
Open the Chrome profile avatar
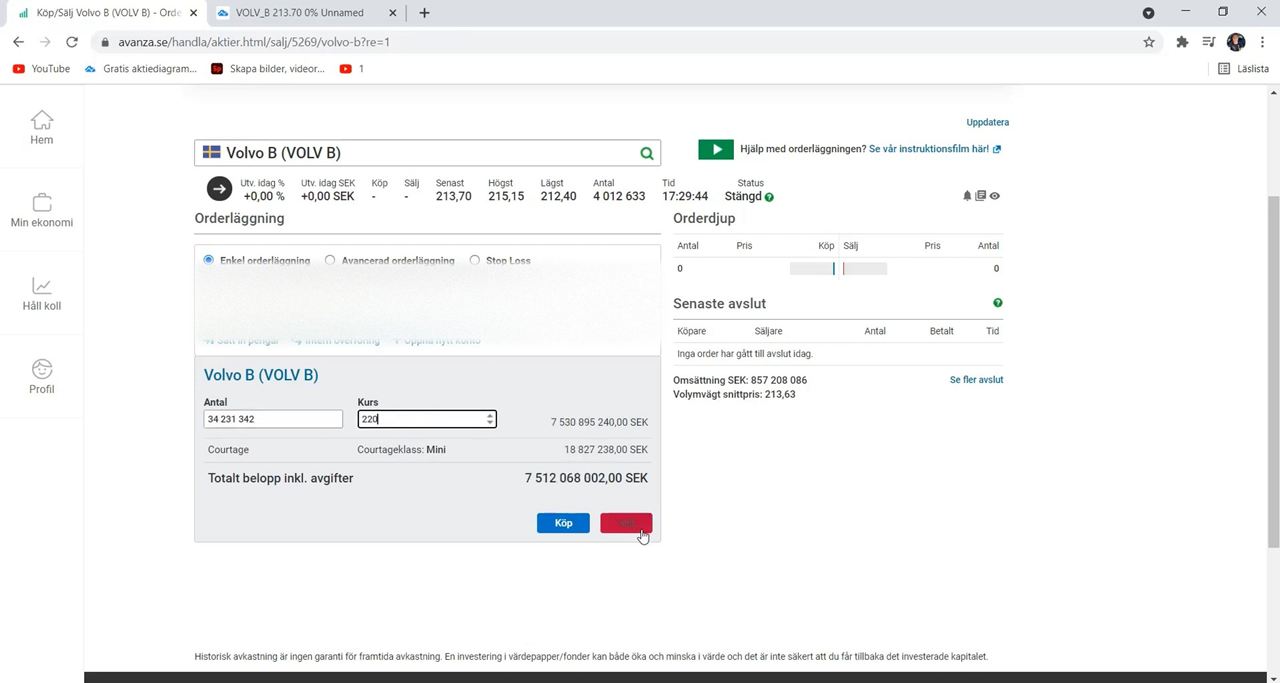(x=1236, y=42)
